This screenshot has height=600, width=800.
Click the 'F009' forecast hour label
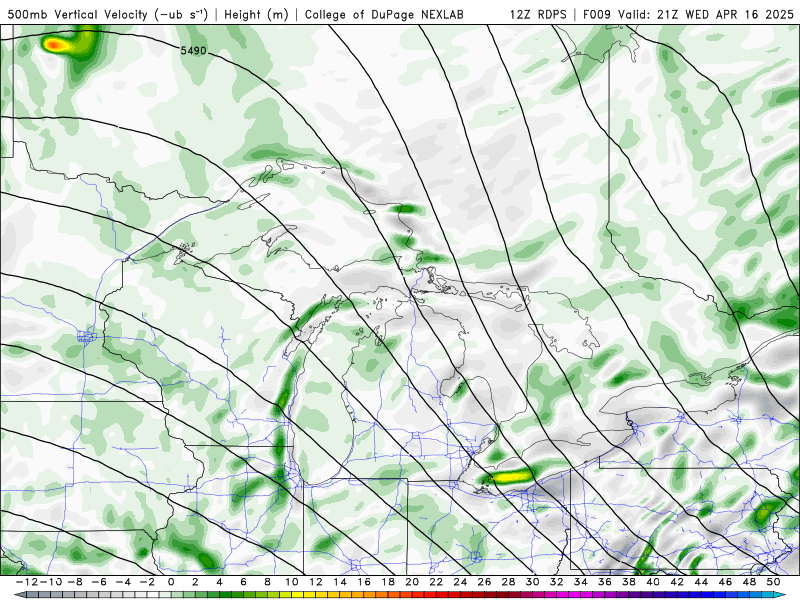598,14
